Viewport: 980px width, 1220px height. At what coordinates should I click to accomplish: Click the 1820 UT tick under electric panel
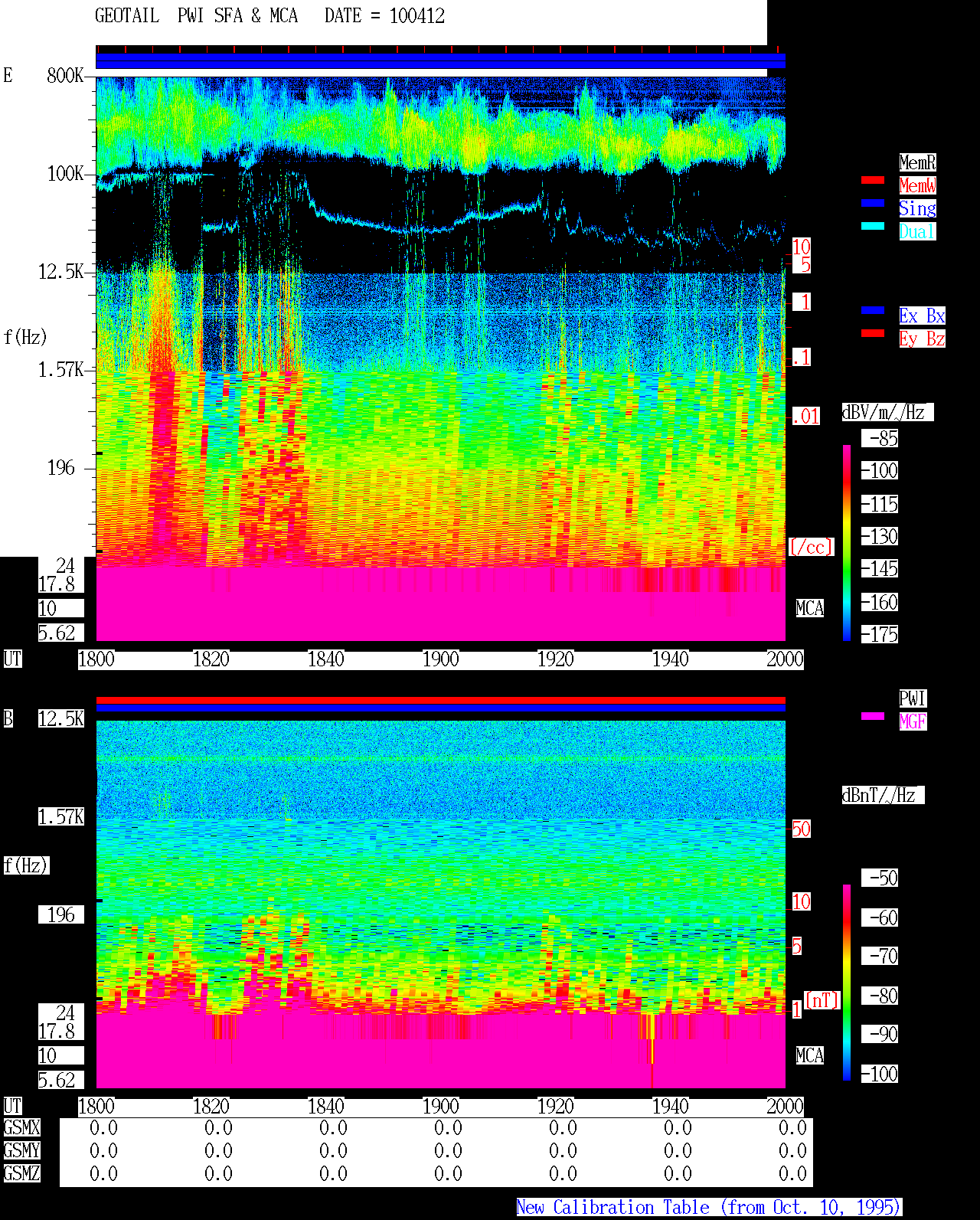[x=211, y=659]
